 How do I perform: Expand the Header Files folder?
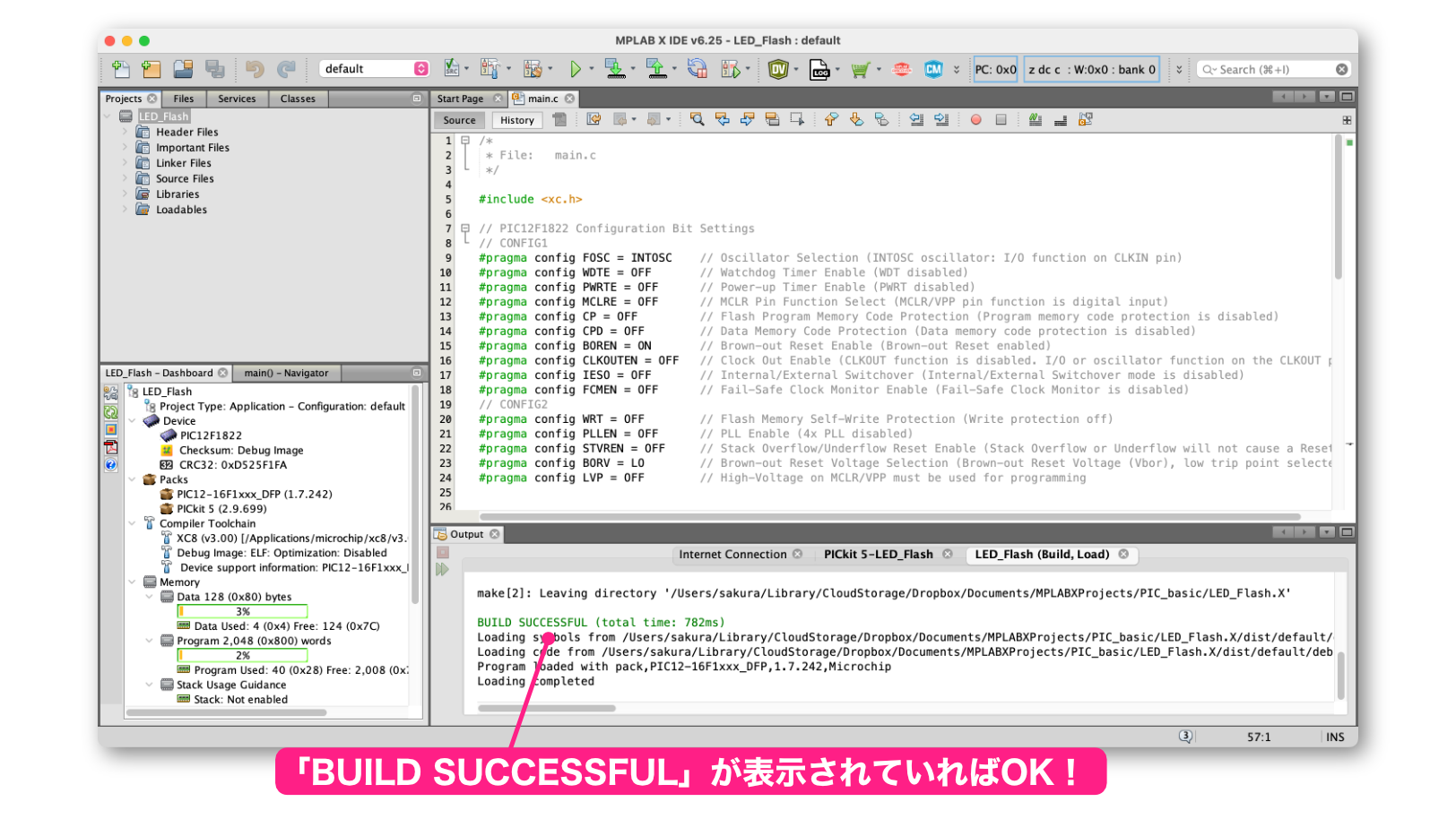coord(126,132)
